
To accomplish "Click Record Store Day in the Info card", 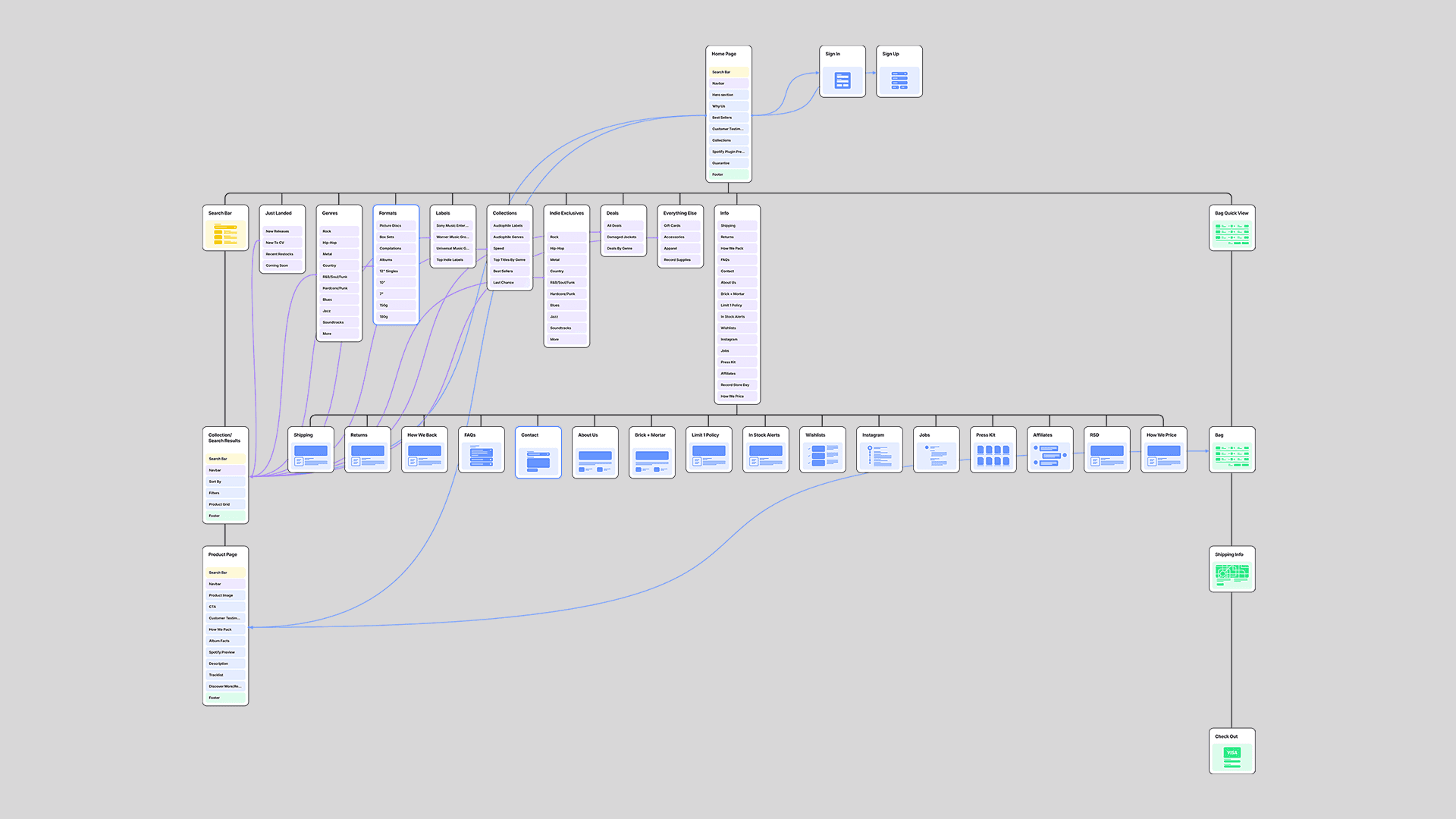I will [x=736, y=384].
